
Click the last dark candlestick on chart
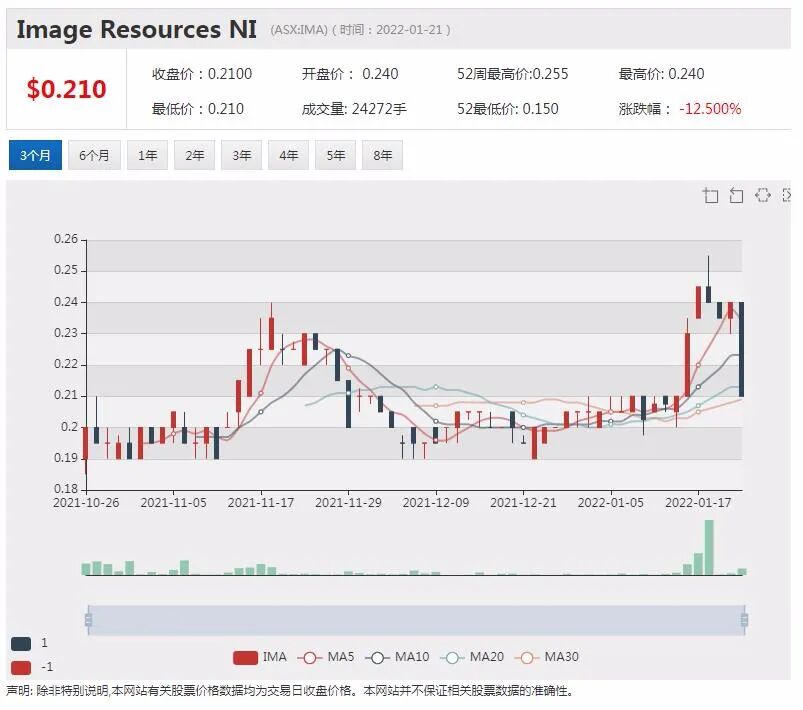[x=741, y=349]
